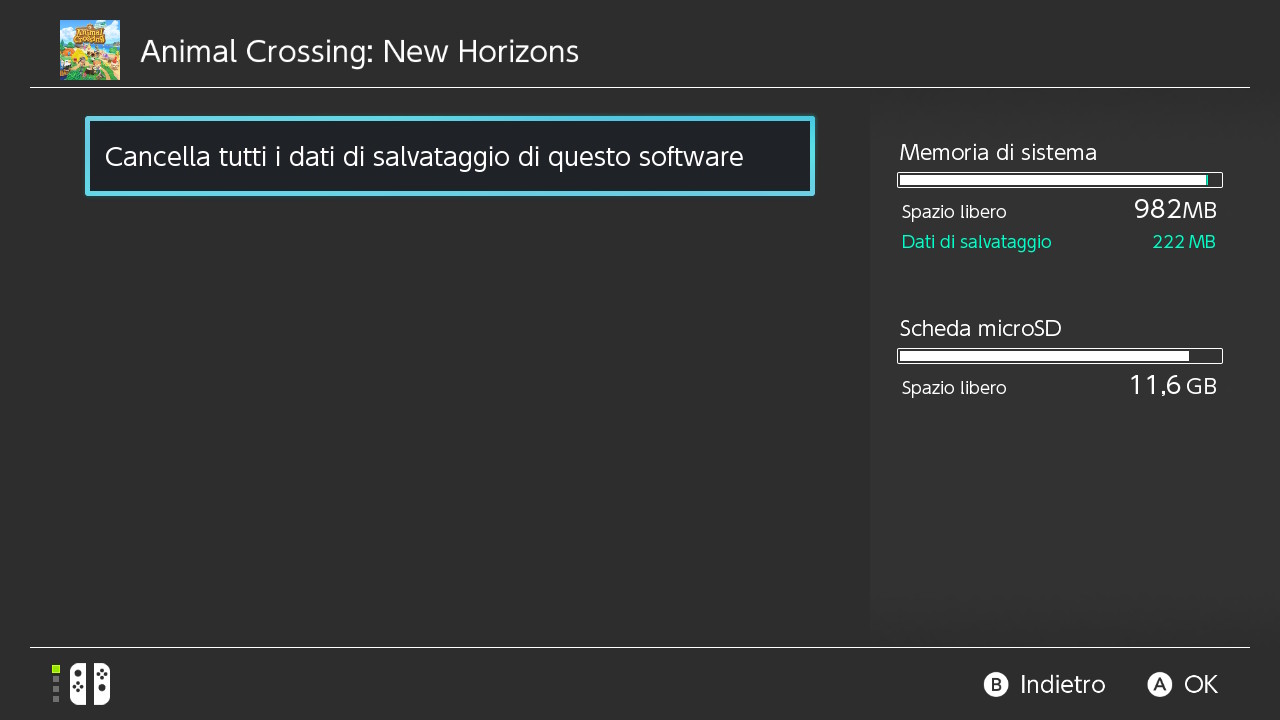Go back with the Indietro label
The width and height of the screenshot is (1280, 720).
(x=1062, y=685)
